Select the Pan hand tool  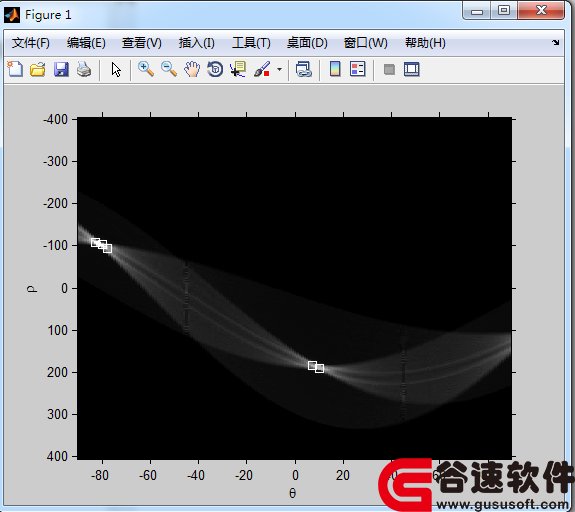192,69
